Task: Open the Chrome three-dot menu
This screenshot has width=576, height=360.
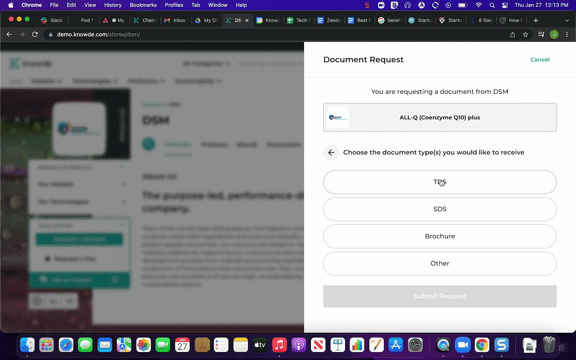Action: [x=567, y=35]
